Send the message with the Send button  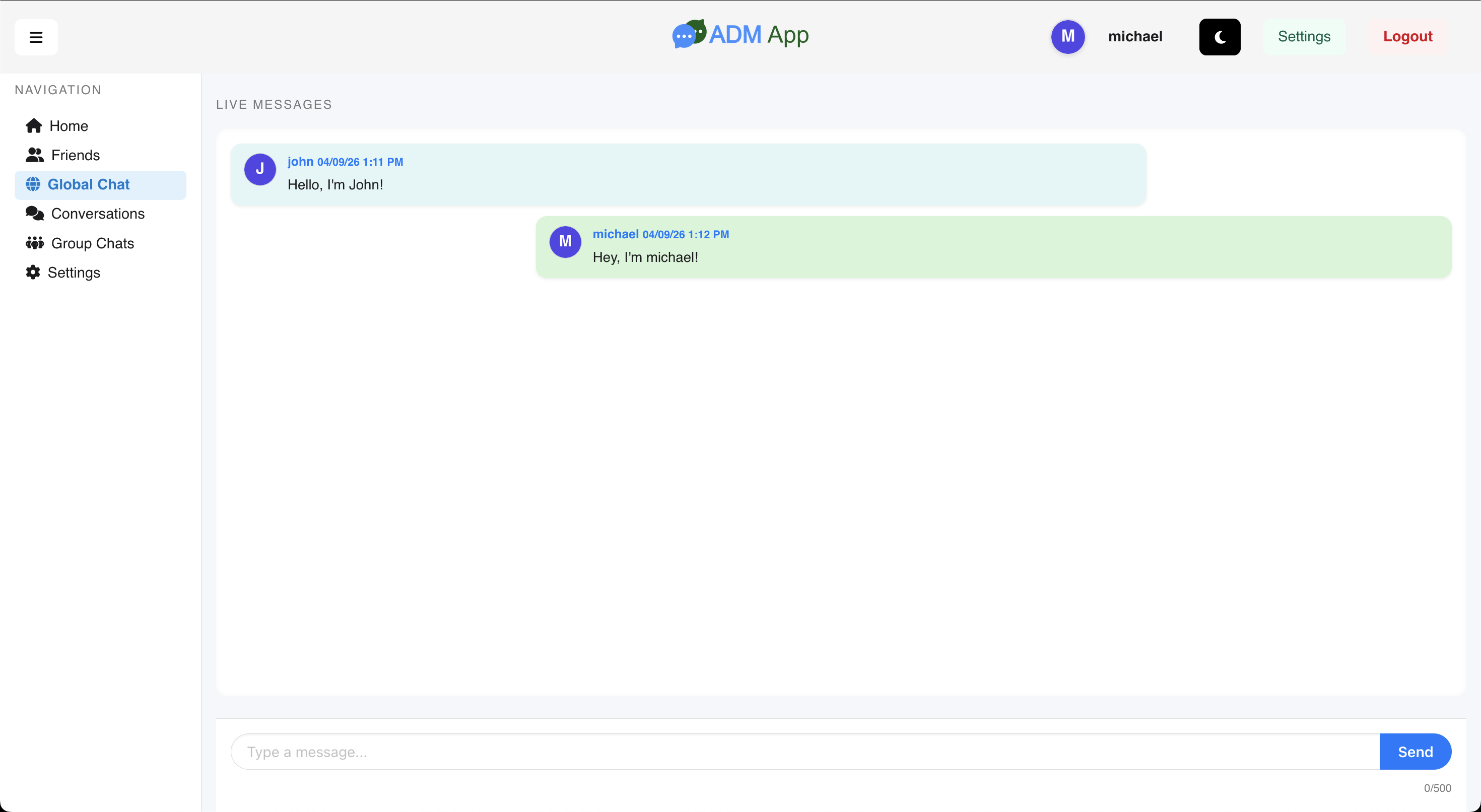coord(1415,752)
